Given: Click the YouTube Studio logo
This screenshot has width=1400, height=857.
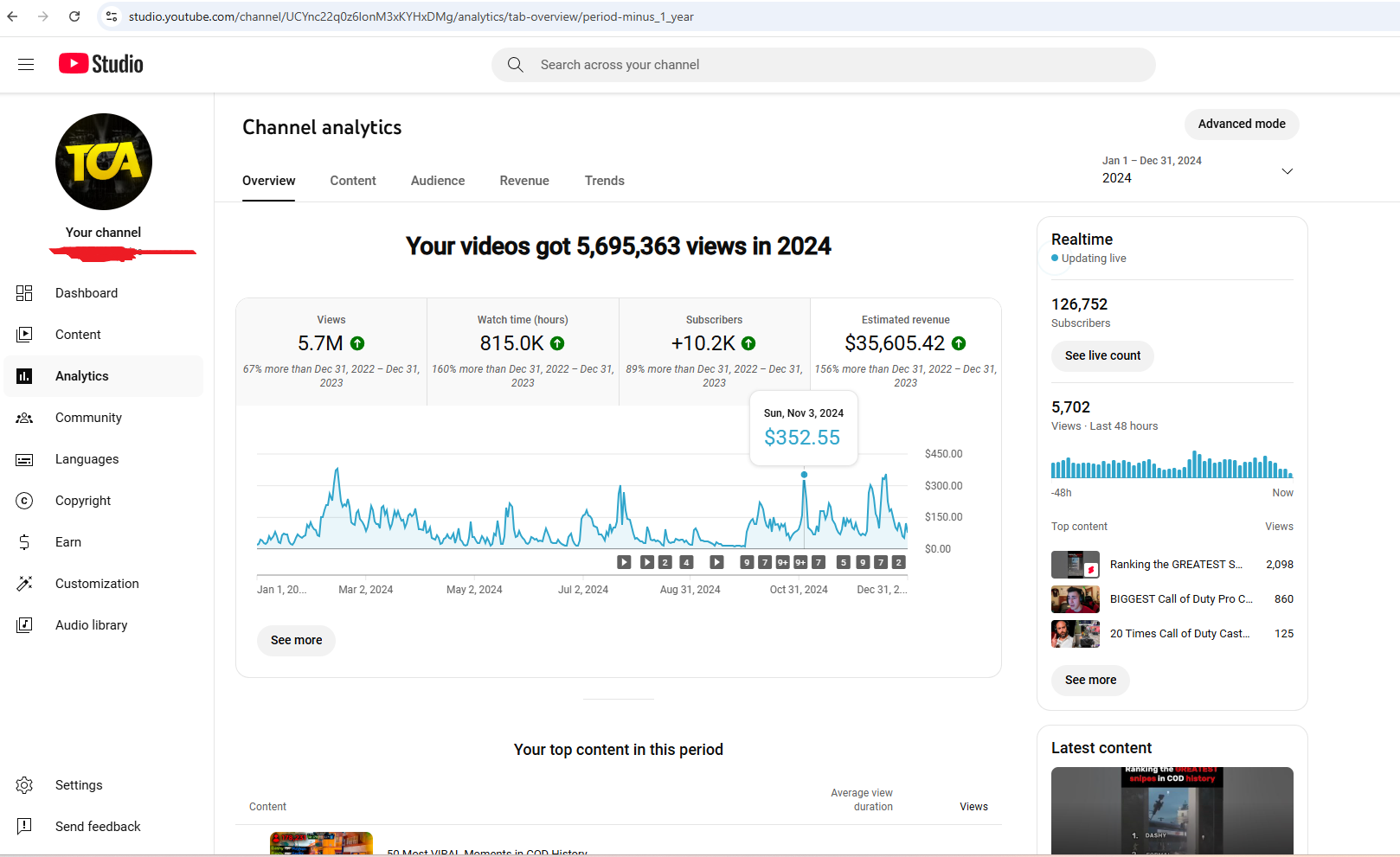Looking at the screenshot, I should [x=101, y=64].
